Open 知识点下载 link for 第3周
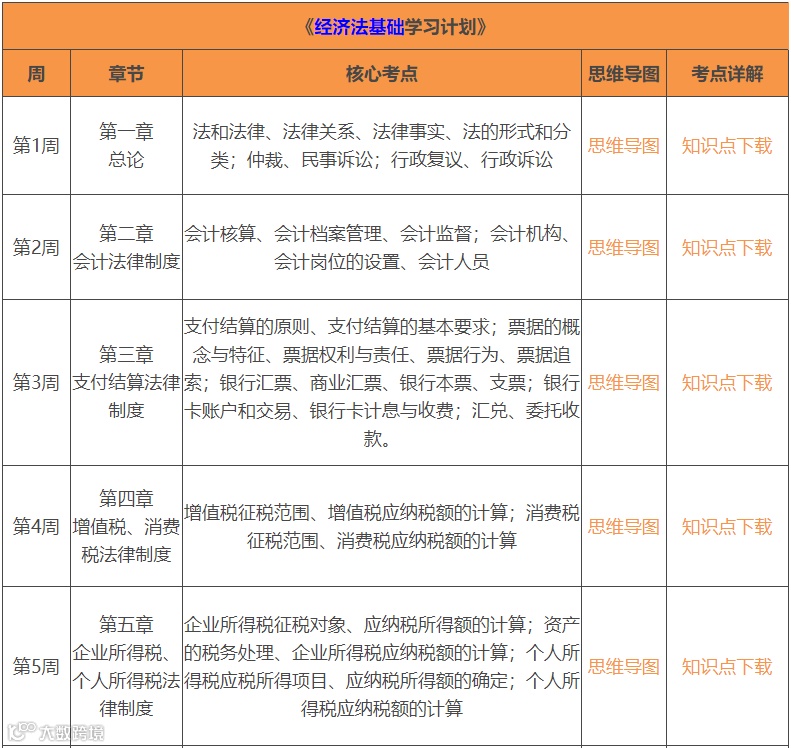Viewport: 791px width, 748px height. [x=727, y=383]
